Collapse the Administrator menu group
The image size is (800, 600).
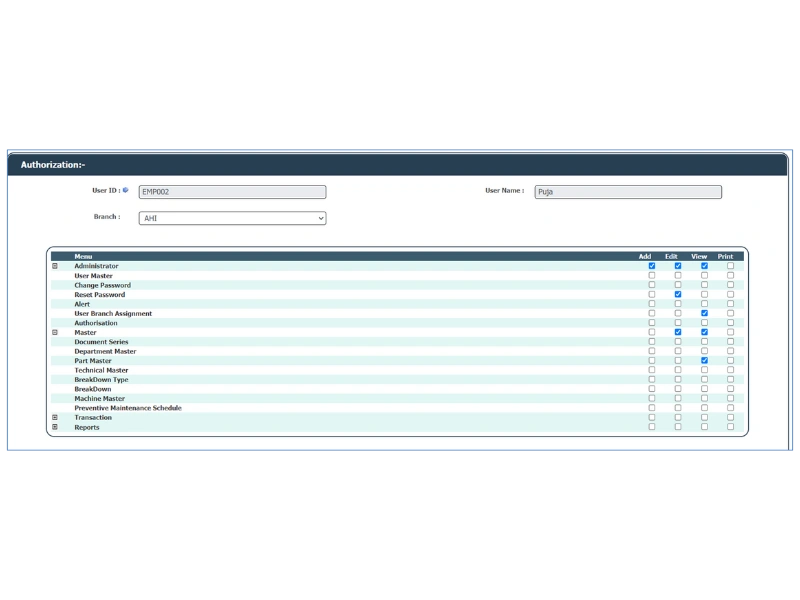click(55, 266)
